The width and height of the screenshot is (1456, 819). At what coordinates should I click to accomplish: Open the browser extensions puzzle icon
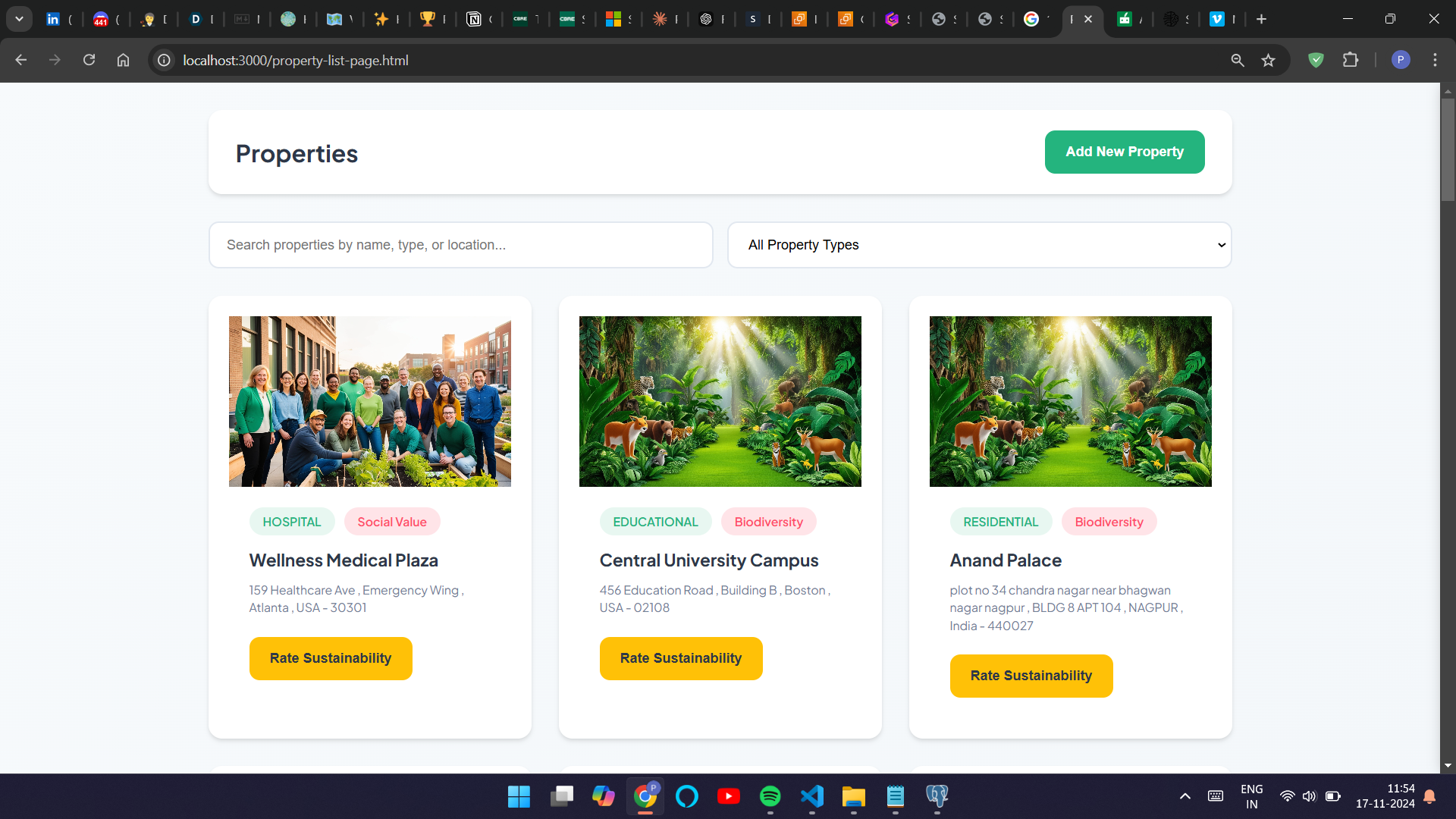[1351, 60]
